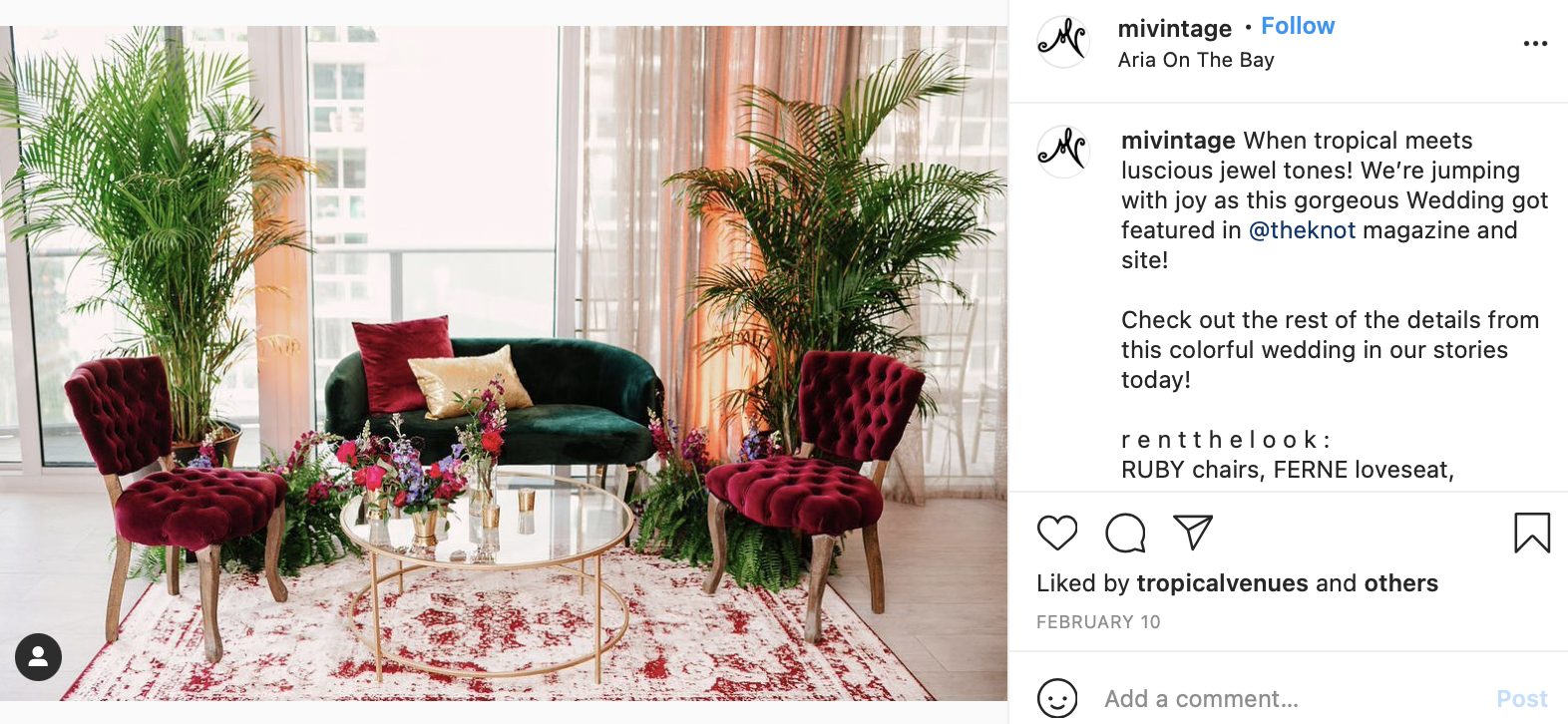Save the post with the bookmark icon
Viewport: 1568px width, 724px height.
[x=1532, y=533]
